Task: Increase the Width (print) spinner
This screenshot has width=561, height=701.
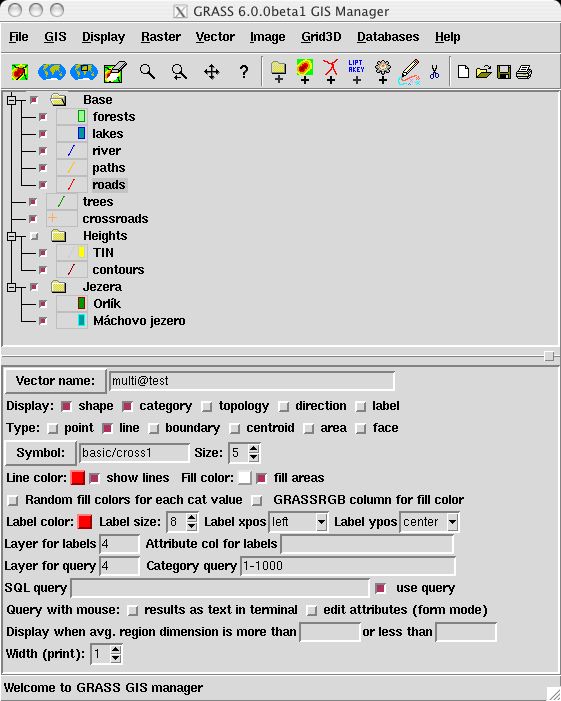Action: (x=115, y=650)
